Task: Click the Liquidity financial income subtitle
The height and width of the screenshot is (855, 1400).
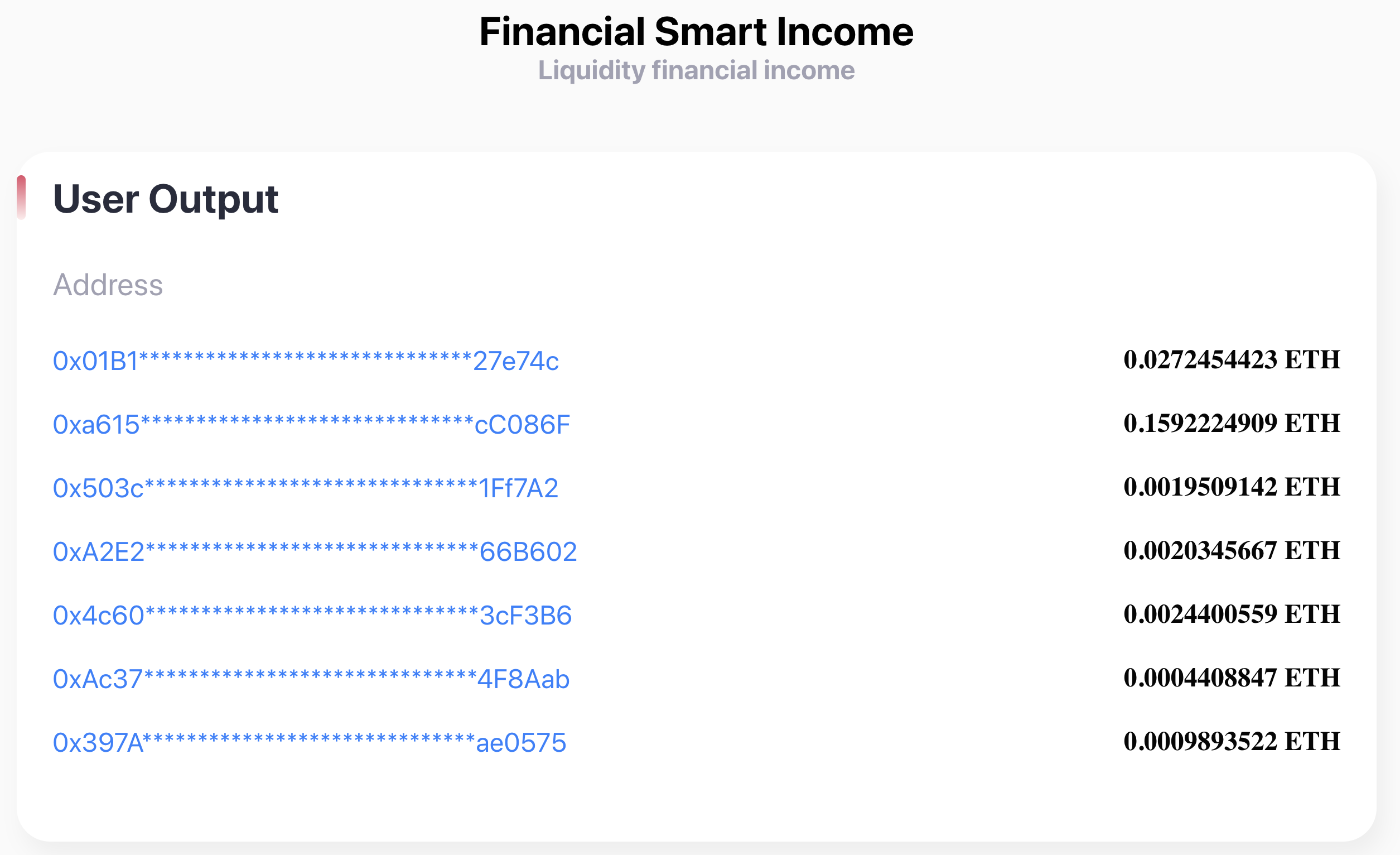Action: click(697, 70)
